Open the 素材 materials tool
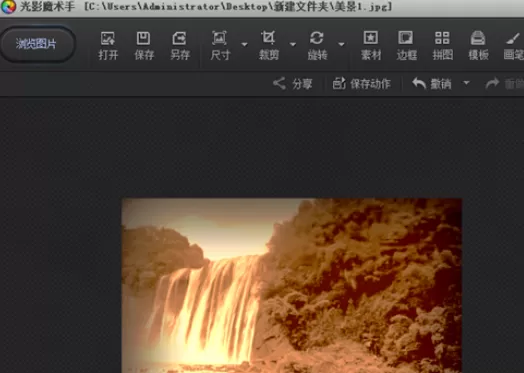This screenshot has width=524, height=373. (x=371, y=46)
